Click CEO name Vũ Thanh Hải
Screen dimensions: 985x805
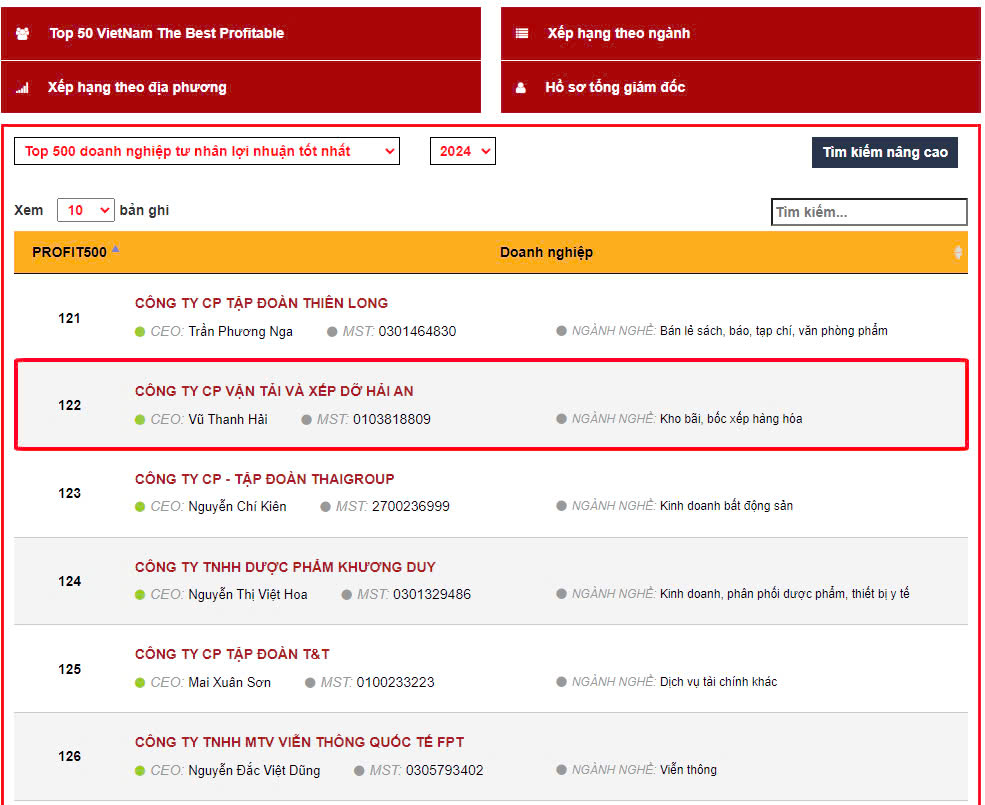point(228,420)
